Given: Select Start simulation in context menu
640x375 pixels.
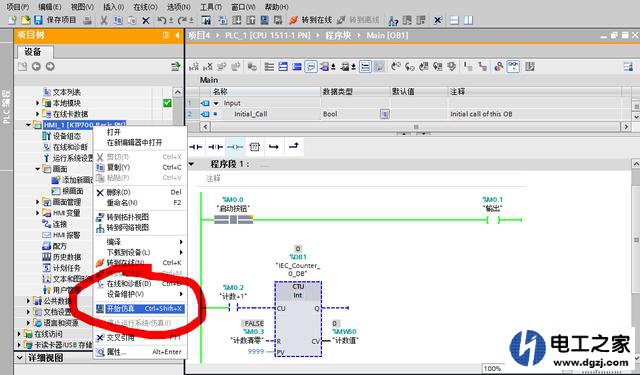Looking at the screenshot, I should pyautogui.click(x=140, y=308).
